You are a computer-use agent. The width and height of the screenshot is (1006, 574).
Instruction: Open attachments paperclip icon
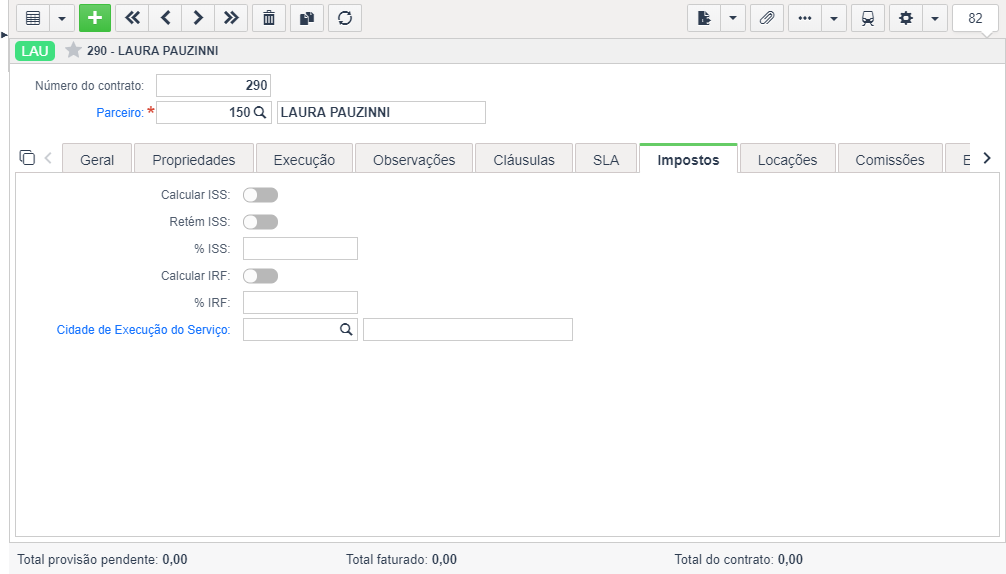pyautogui.click(x=767, y=18)
